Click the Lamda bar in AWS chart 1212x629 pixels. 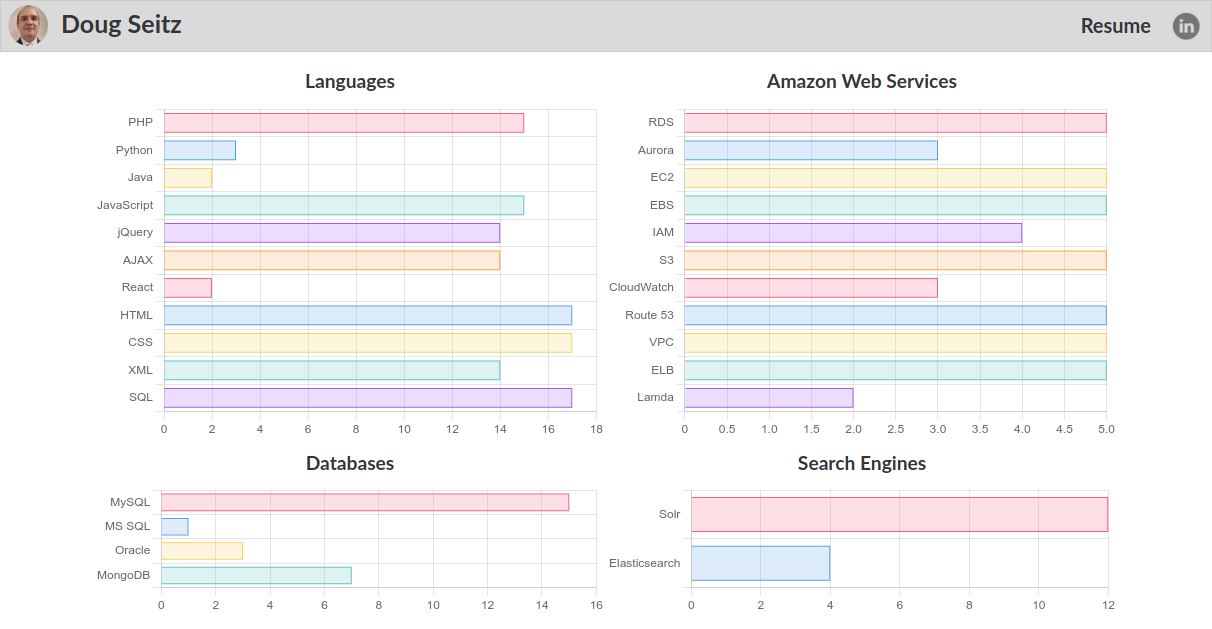[768, 398]
